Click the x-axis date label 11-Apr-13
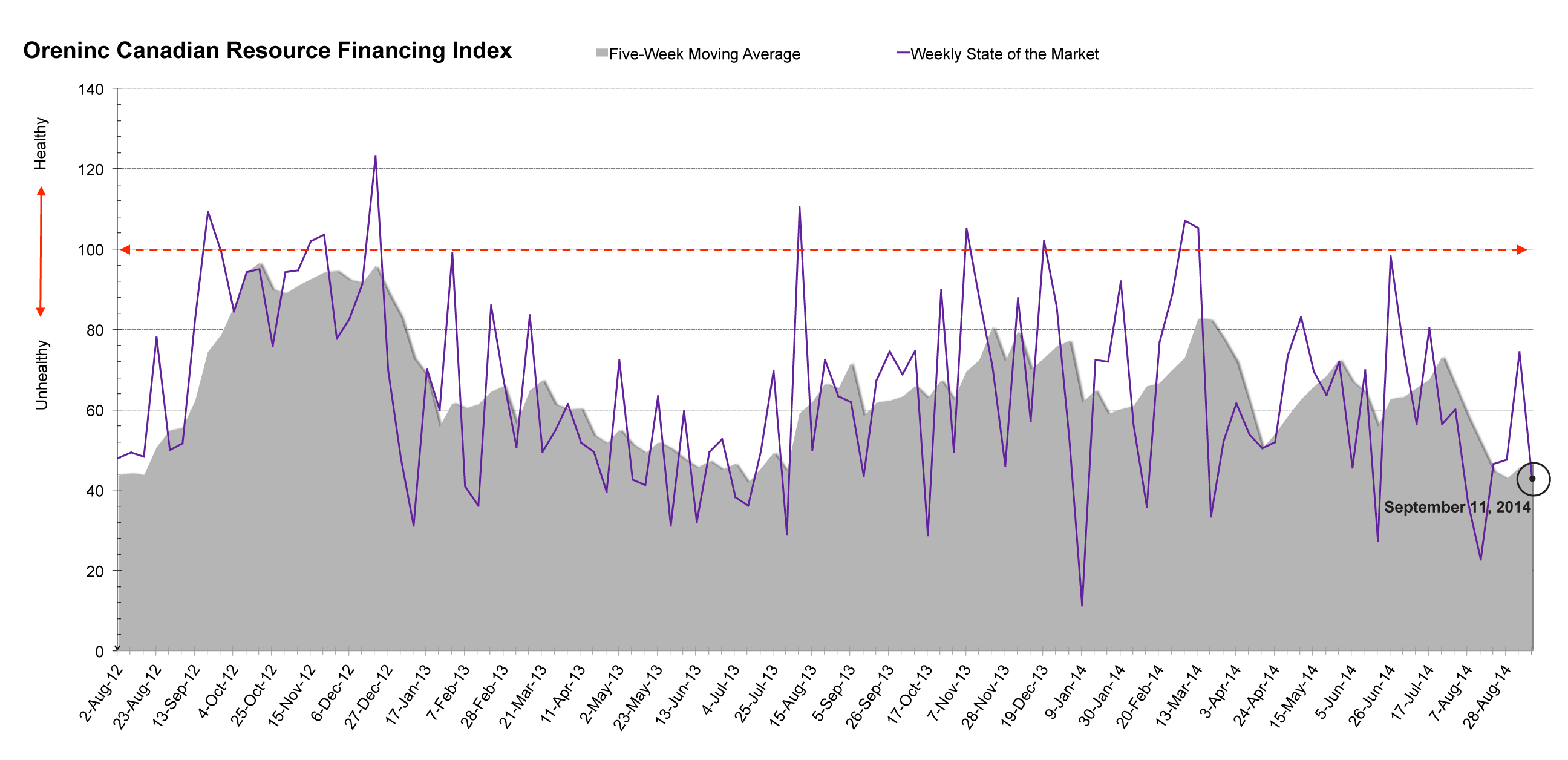Screen dimensions: 1568x760 click(564, 694)
